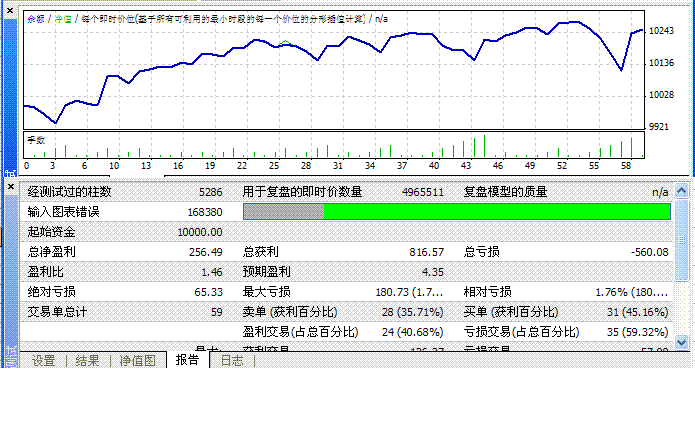Viewport: 695px width, 432px height.
Task: Click the 净值 legend label in chart
Action: click(62, 19)
